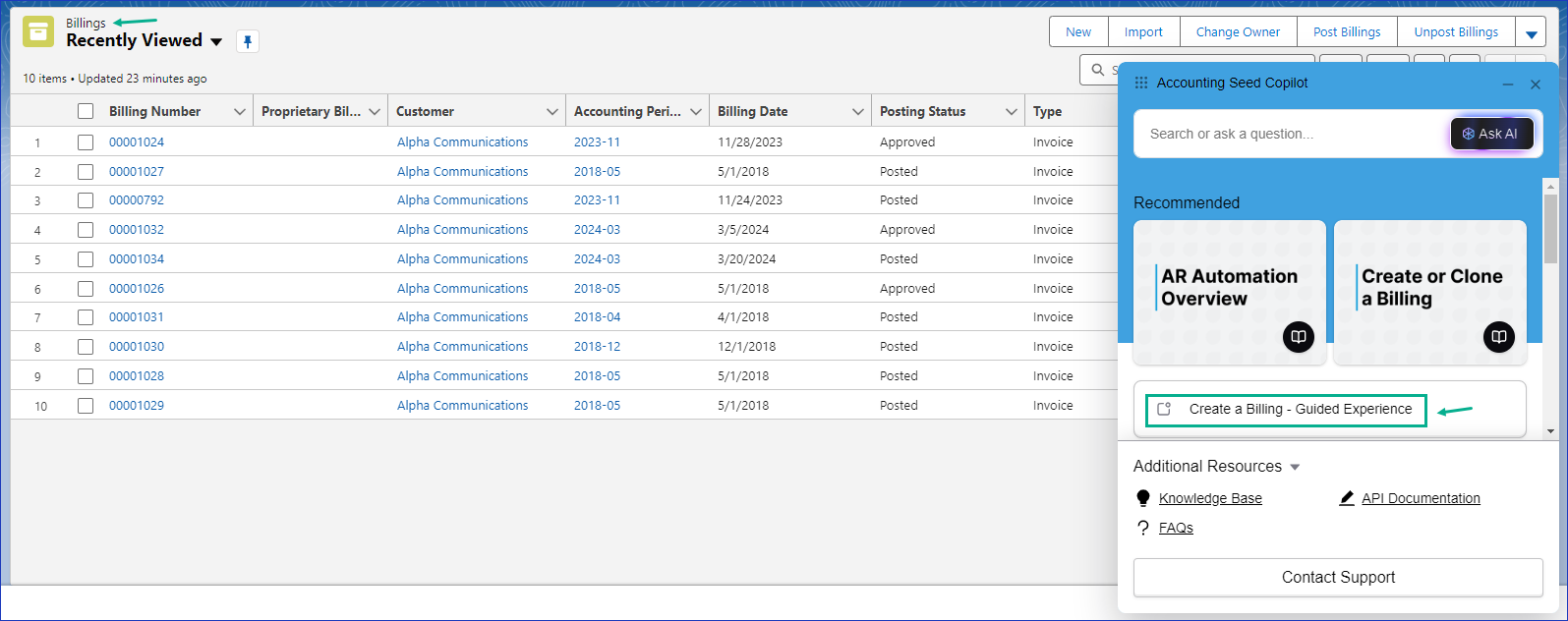Expand more actions arrow beside Unpost Billings
Image resolution: width=1568 pixels, height=621 pixels.
[x=1531, y=32]
